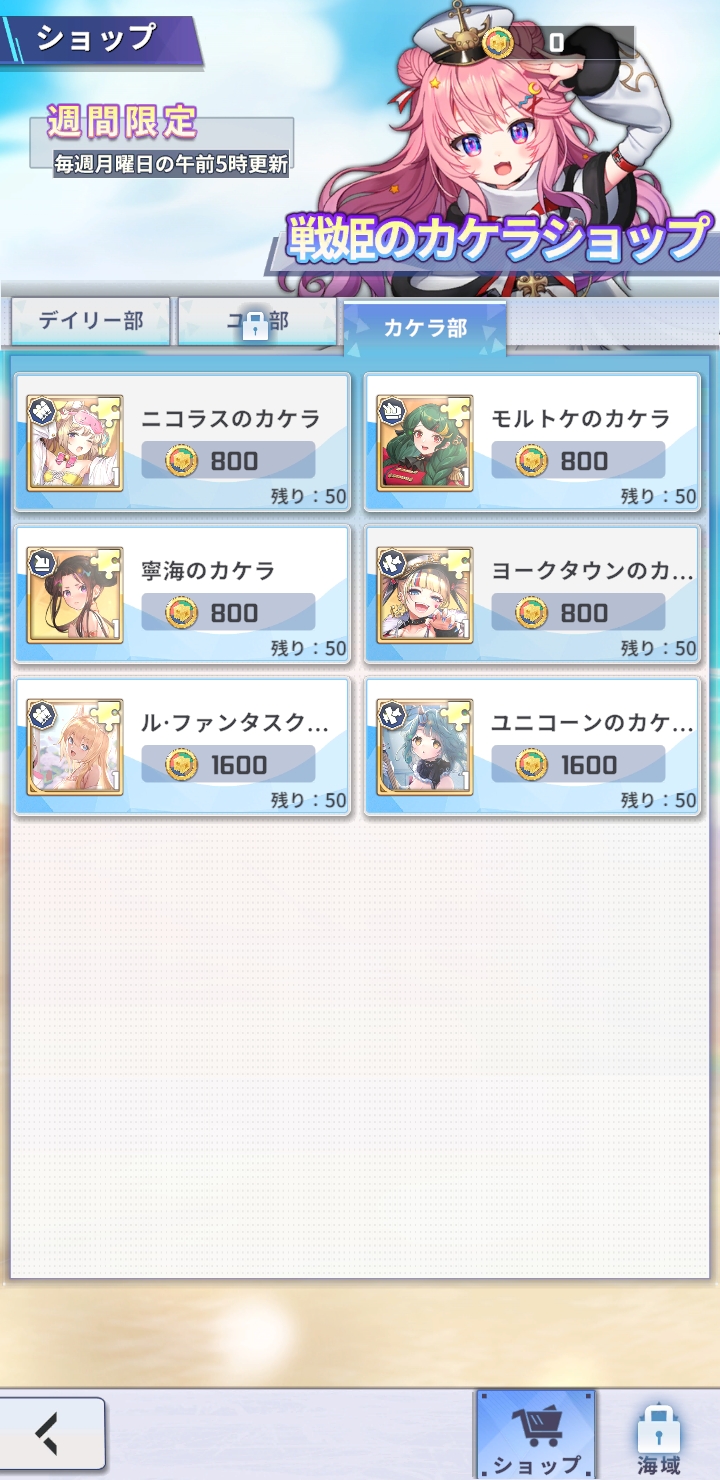Buy ニコラスのカケラ for 800 coins
Image resolution: width=720 pixels, height=1480 pixels.
tap(228, 461)
